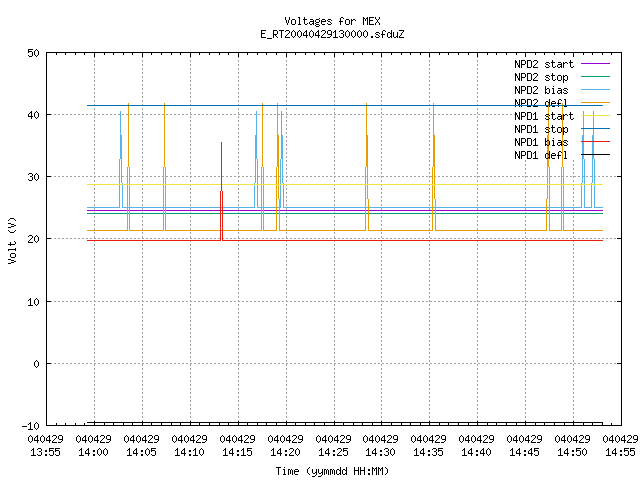640x480 pixels.
Task: Click the x-axis tick label 14:25
Action: point(333,453)
